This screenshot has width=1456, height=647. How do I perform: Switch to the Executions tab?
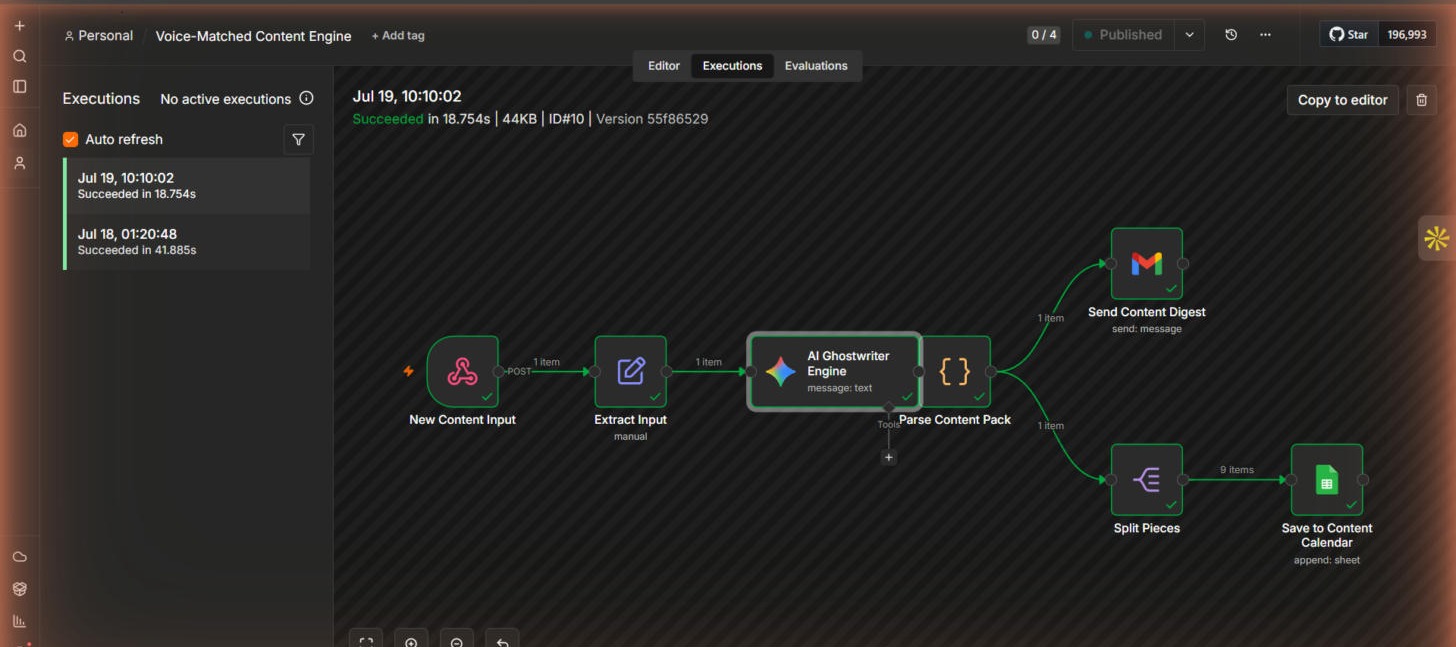732,66
